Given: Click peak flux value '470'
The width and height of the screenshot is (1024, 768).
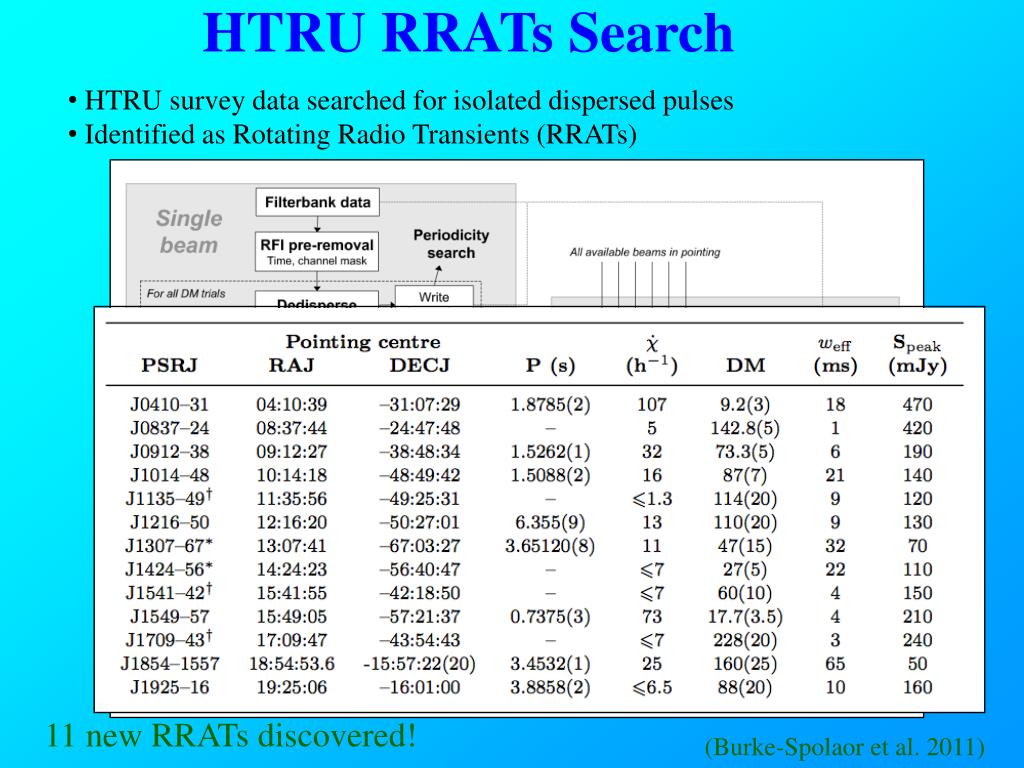Looking at the screenshot, I should pyautogui.click(x=917, y=405).
